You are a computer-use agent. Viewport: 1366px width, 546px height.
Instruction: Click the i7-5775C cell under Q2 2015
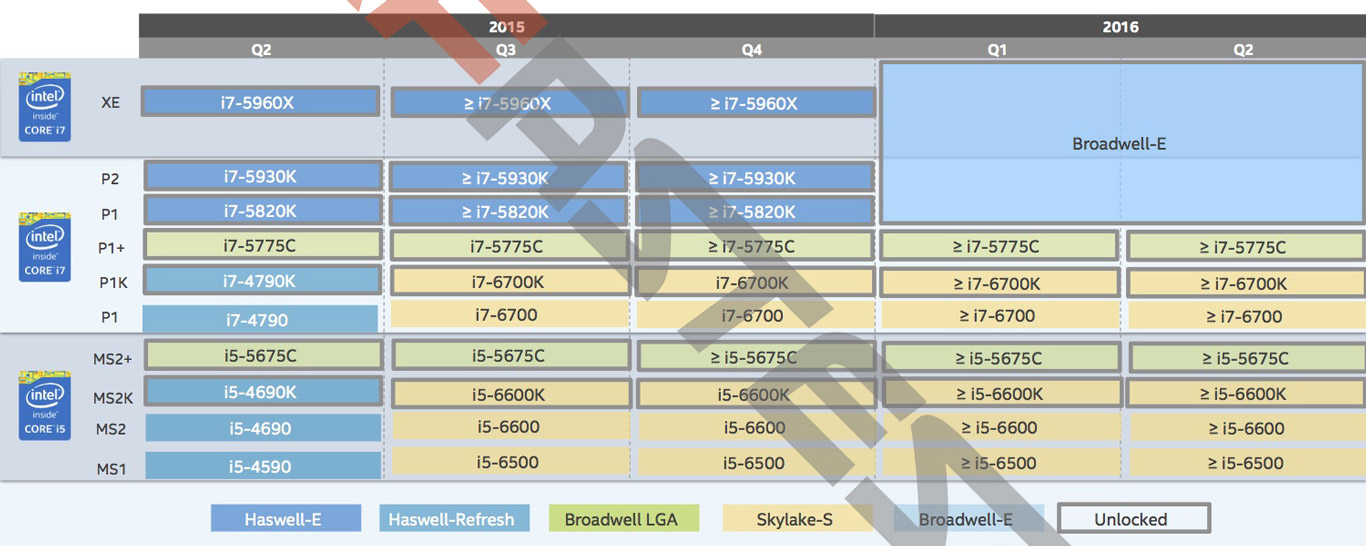pyautogui.click(x=263, y=244)
